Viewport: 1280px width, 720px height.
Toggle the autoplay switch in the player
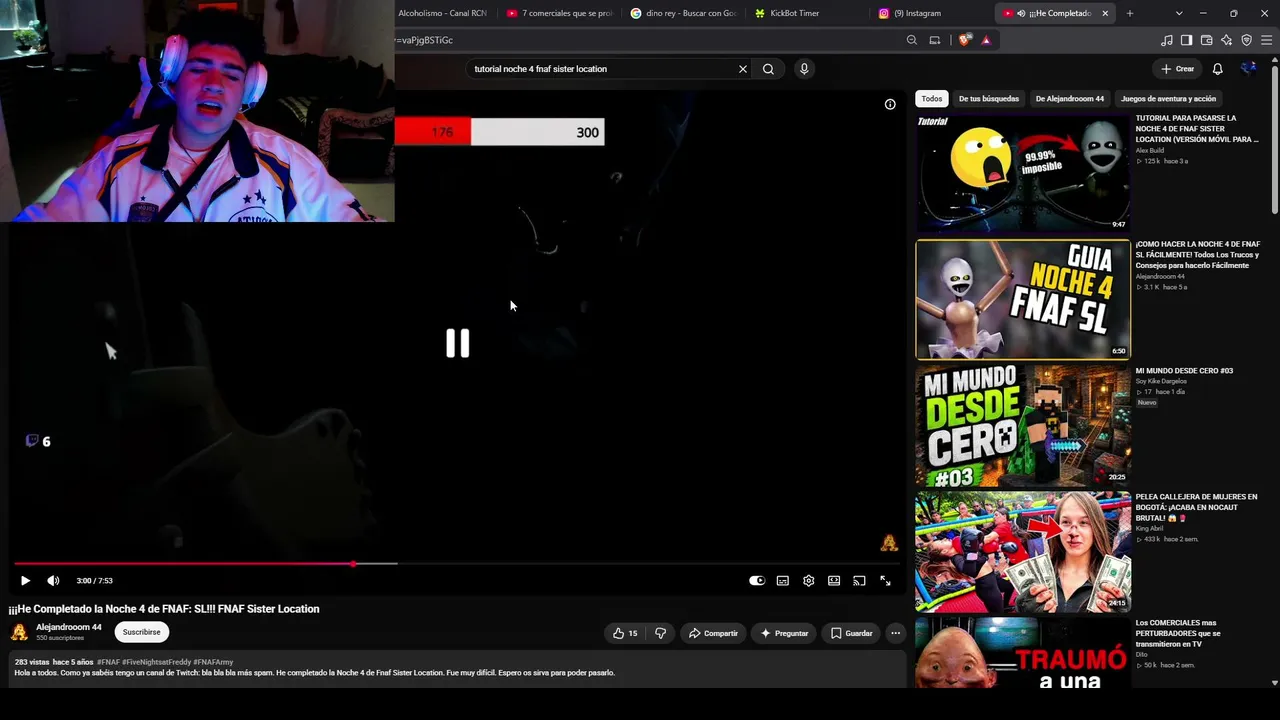pyautogui.click(x=757, y=581)
